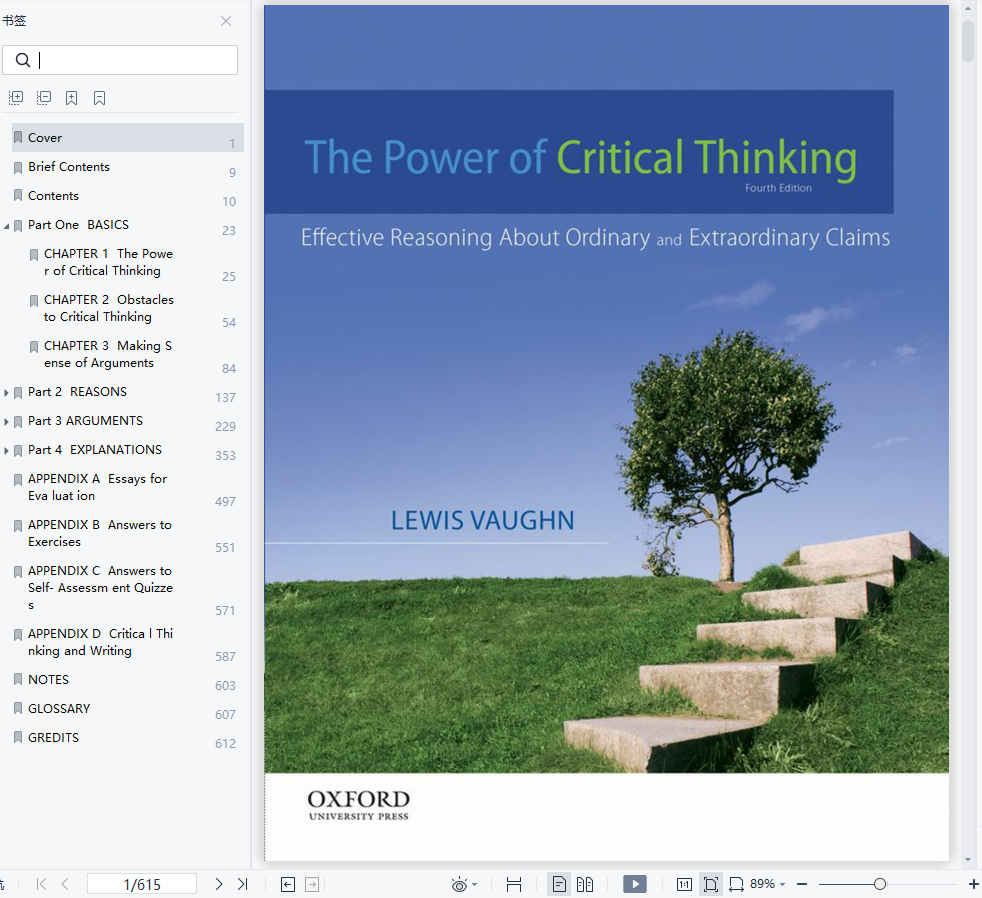Image resolution: width=982 pixels, height=898 pixels.
Task: Open the 89% zoom level dropdown
Action: tap(767, 884)
